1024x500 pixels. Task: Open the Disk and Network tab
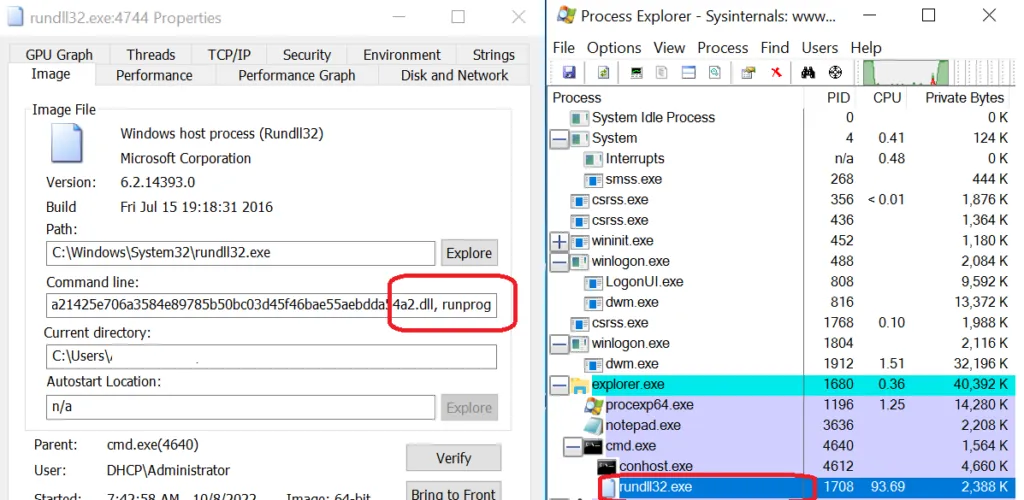coord(455,76)
